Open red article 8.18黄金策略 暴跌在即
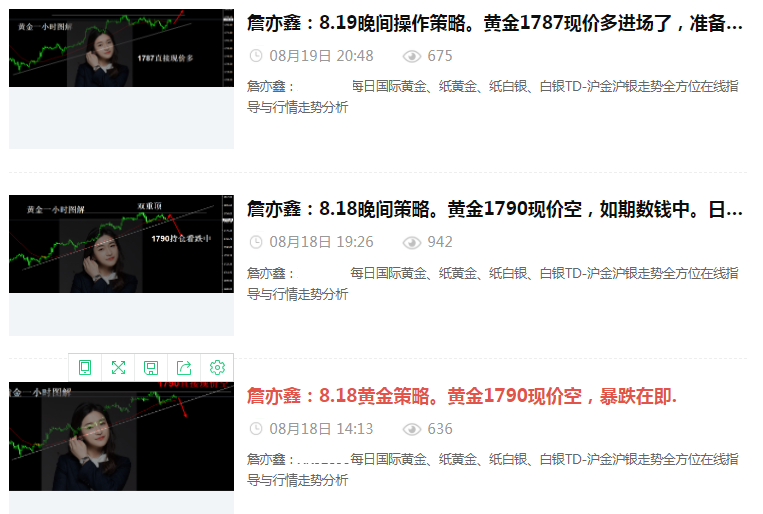The height and width of the screenshot is (514, 763). tap(461, 396)
